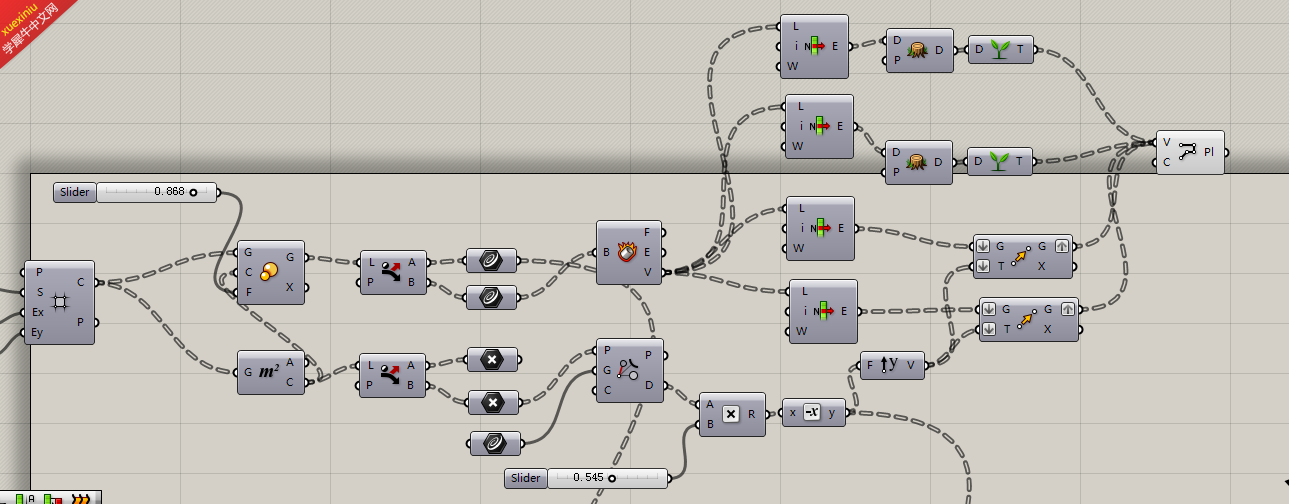
Task: Click R output label on Multiplication component
Action: coord(752,414)
